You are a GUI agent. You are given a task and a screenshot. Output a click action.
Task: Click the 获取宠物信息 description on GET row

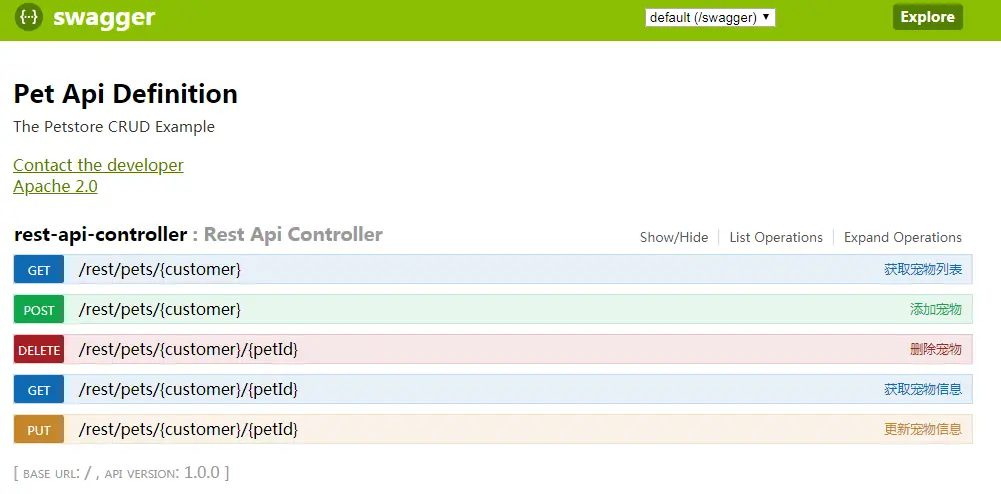[x=923, y=389]
